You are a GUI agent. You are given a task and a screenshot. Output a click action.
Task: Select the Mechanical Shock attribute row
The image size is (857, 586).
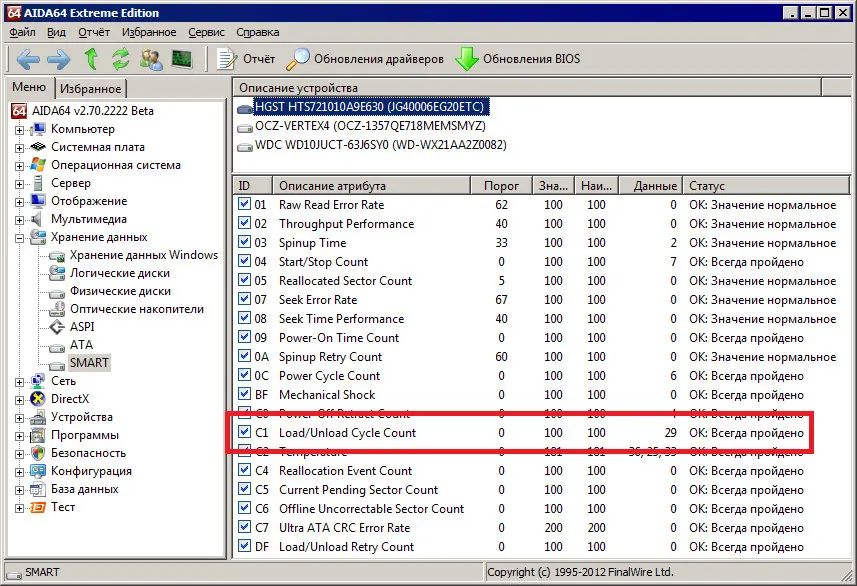coord(541,395)
